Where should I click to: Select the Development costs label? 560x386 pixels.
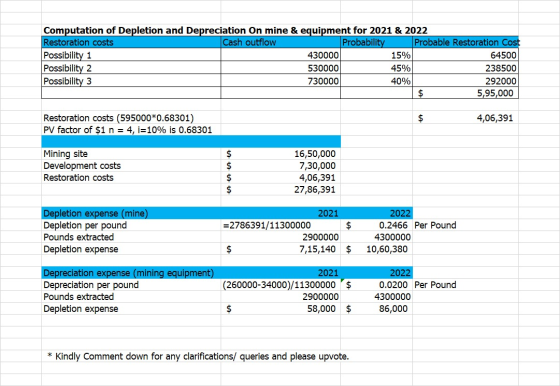(x=82, y=166)
